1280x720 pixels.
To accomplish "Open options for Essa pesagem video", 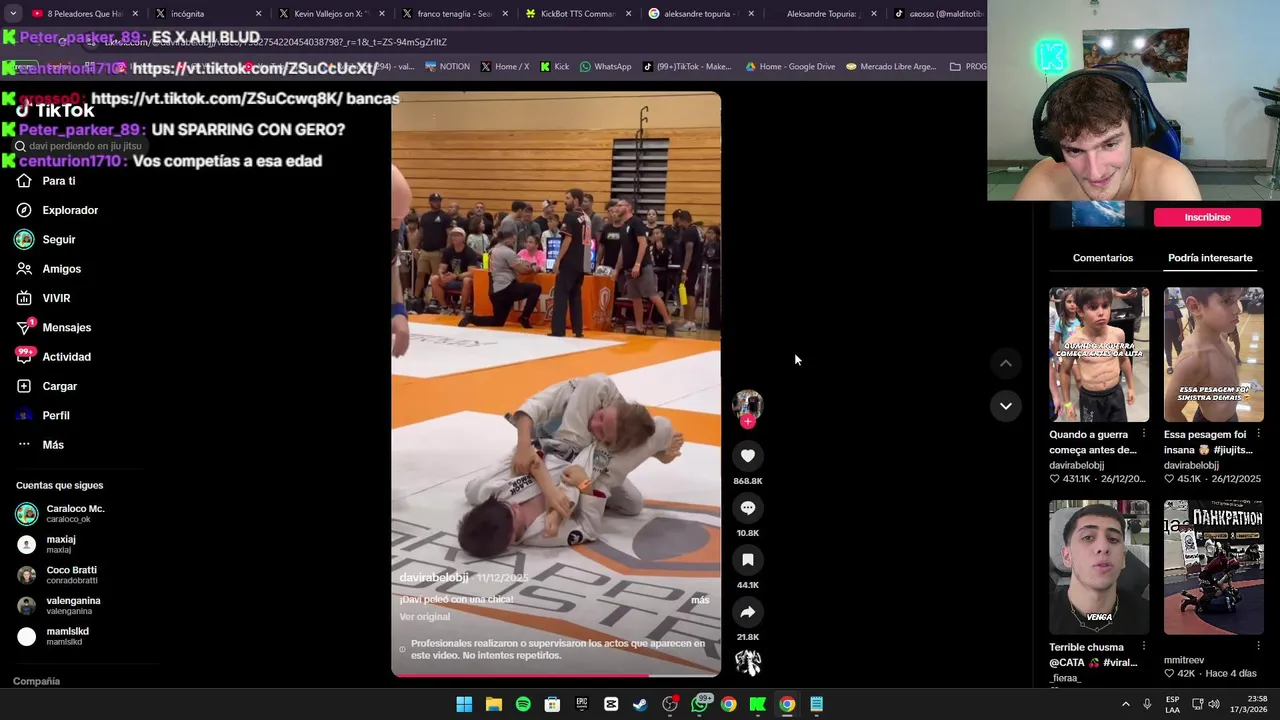I will coord(1258,434).
